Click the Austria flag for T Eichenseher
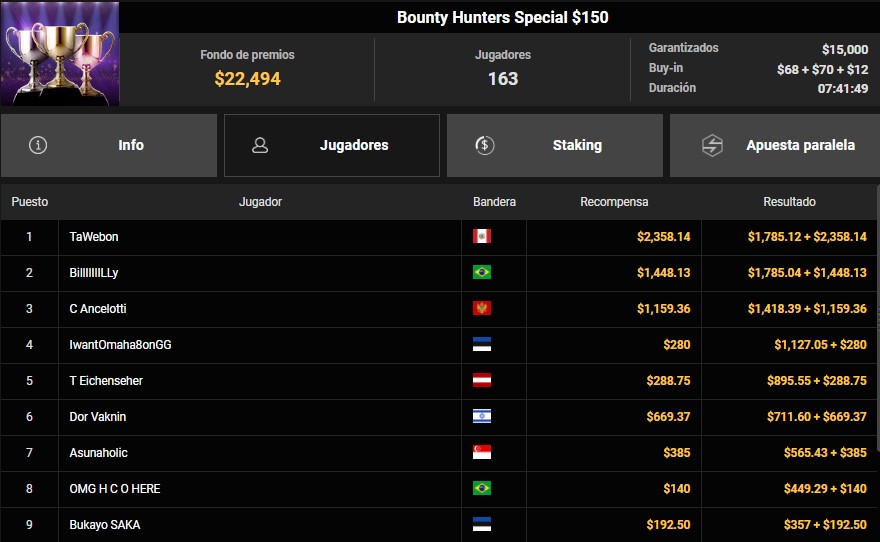 (x=482, y=380)
